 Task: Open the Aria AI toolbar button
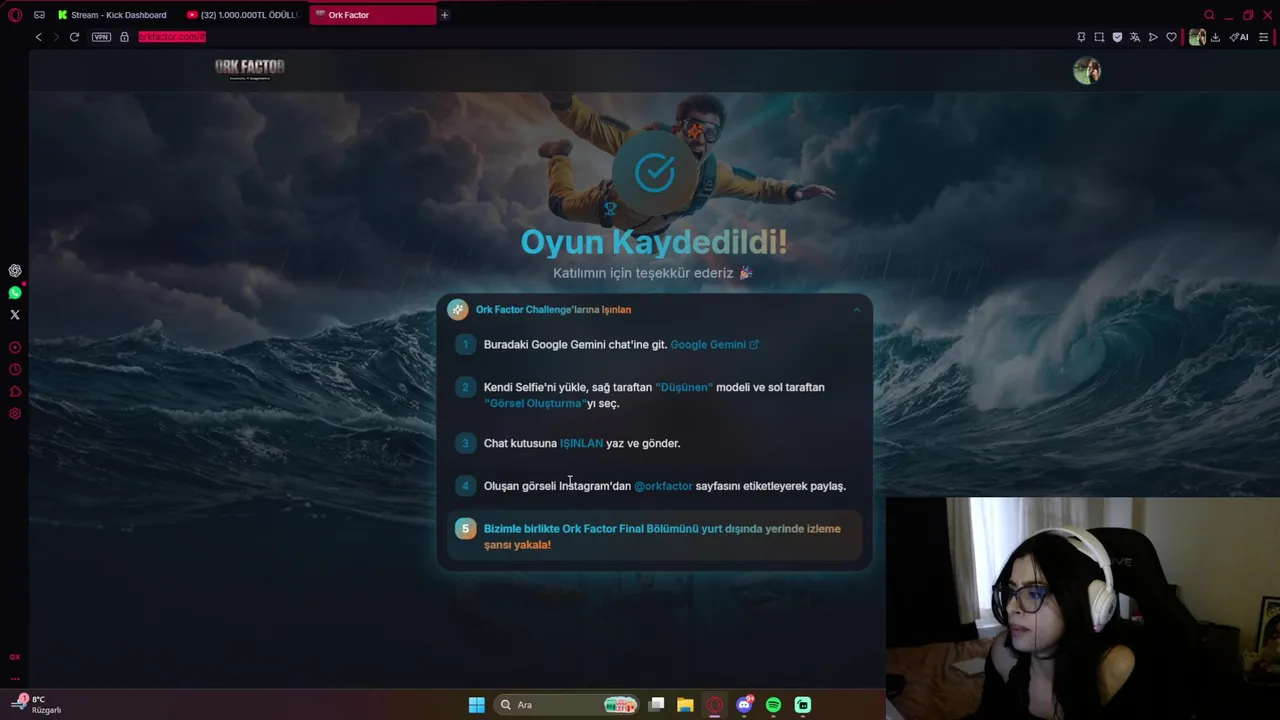1239,37
